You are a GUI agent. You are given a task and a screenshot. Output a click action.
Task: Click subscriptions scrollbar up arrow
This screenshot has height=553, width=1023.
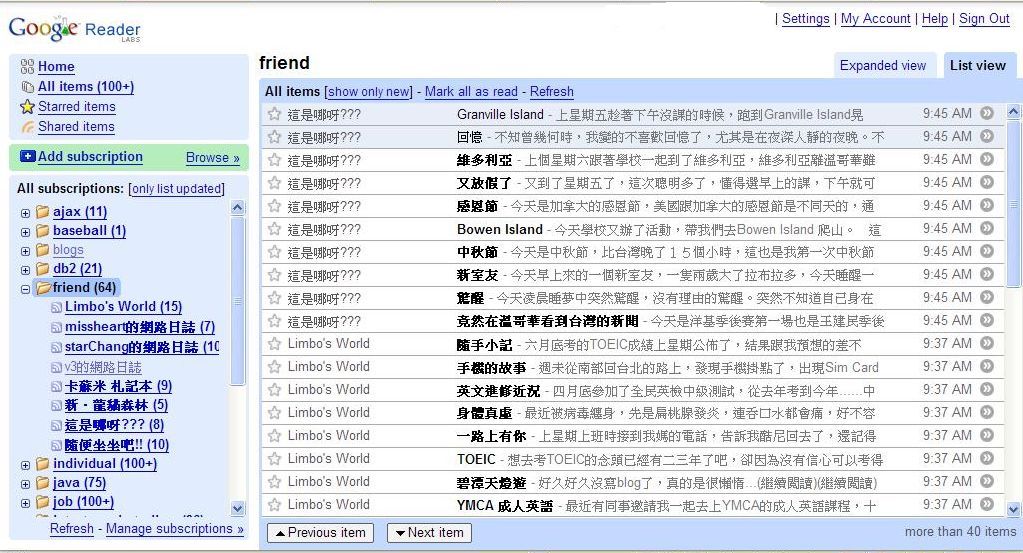[x=237, y=207]
